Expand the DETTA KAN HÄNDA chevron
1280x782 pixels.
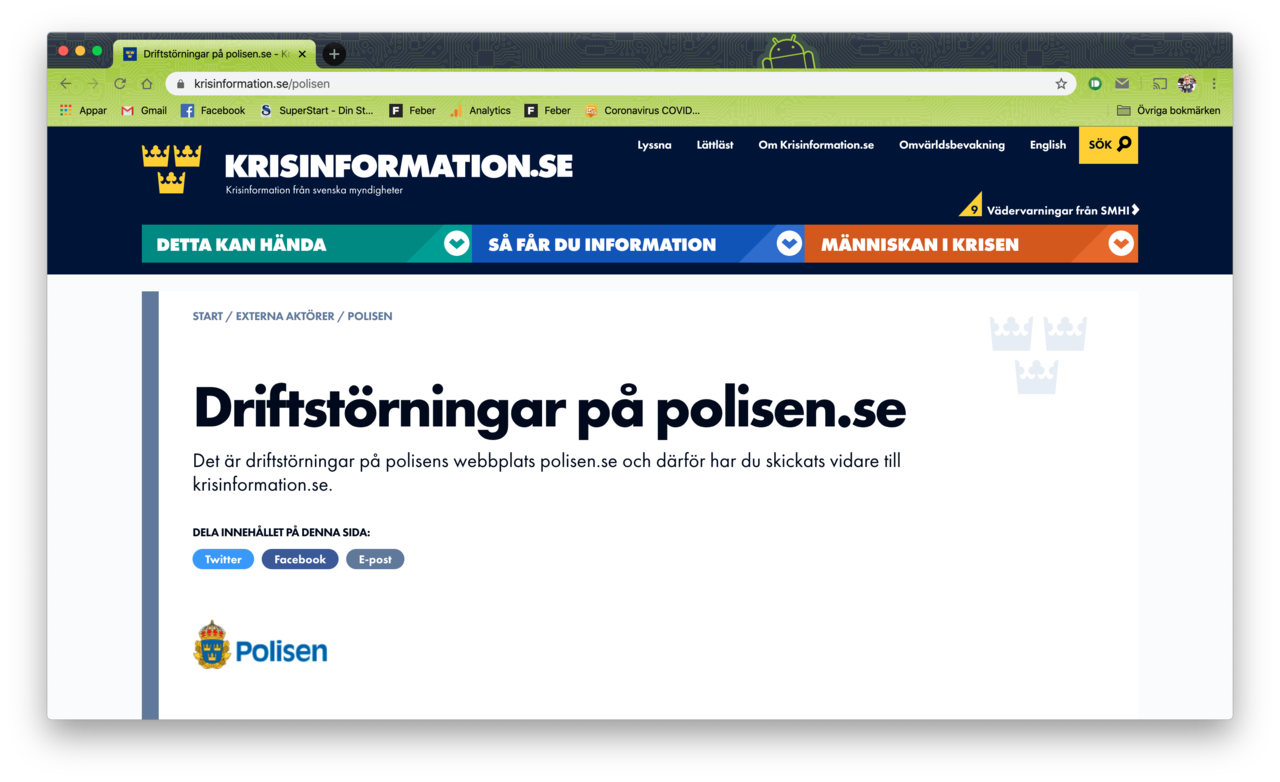coord(456,243)
